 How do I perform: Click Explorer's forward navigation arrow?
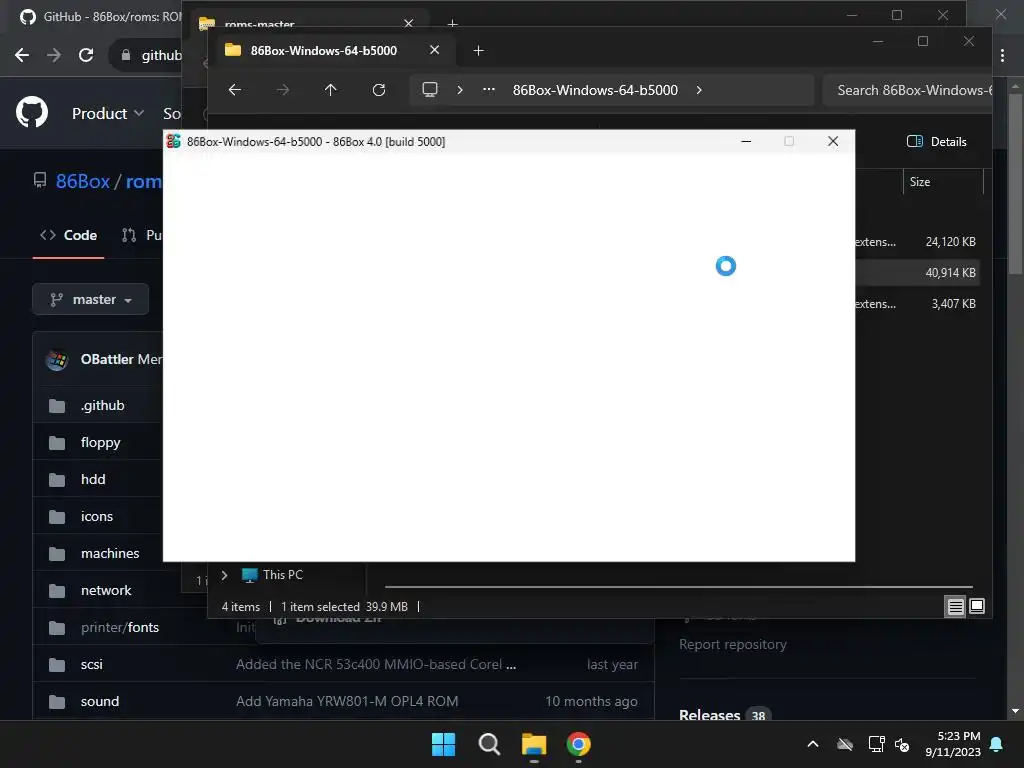click(x=283, y=90)
